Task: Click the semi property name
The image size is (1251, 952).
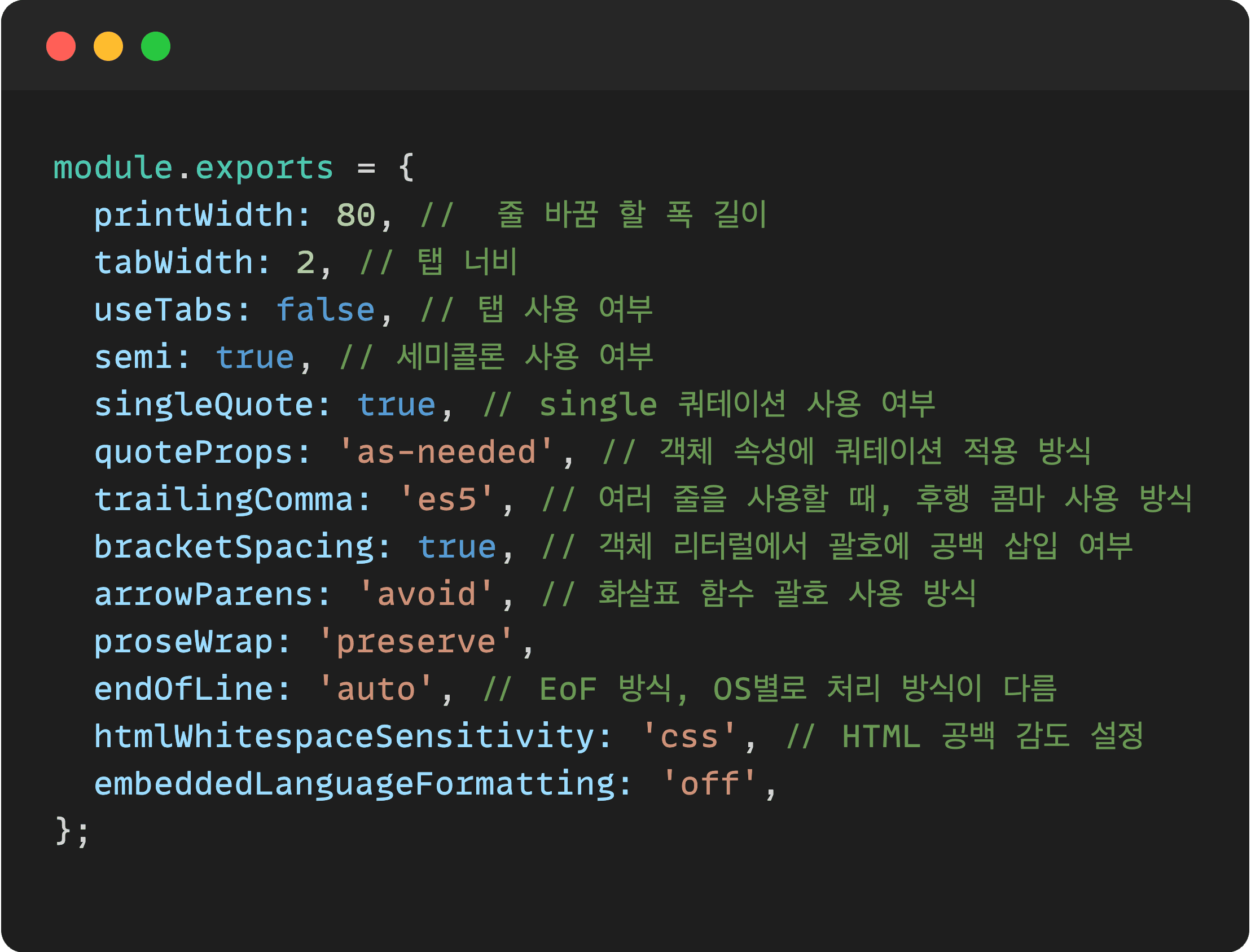Action: [133, 358]
